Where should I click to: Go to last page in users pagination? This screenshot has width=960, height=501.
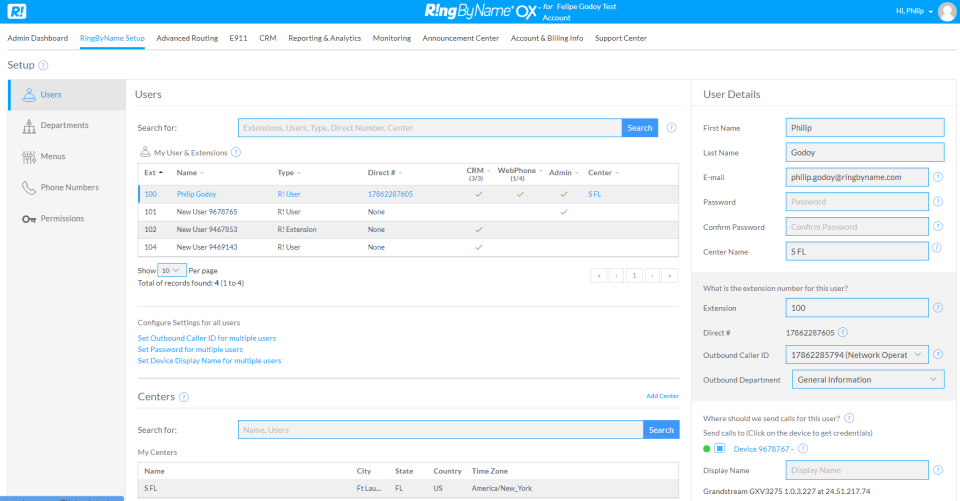[x=670, y=276]
